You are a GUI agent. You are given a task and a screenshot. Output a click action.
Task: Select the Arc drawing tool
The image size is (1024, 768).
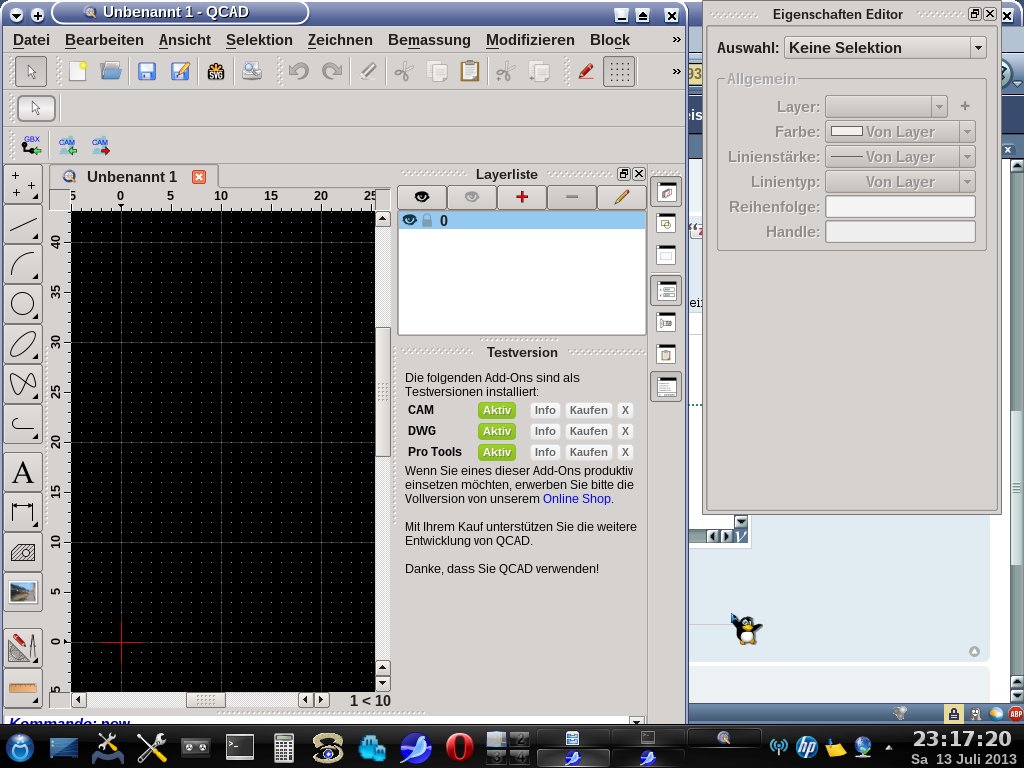coord(23,264)
